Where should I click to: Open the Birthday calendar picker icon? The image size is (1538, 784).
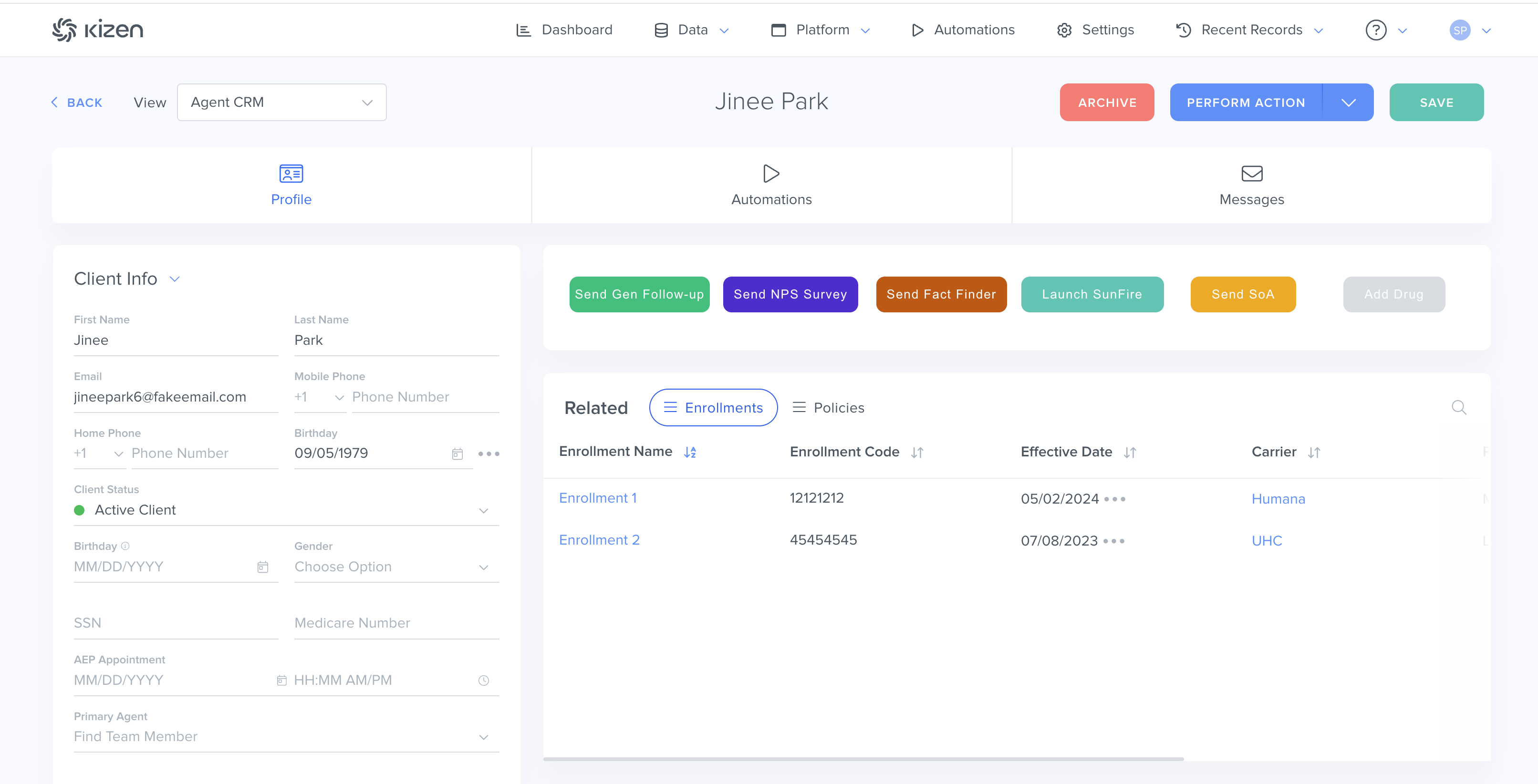coord(457,454)
